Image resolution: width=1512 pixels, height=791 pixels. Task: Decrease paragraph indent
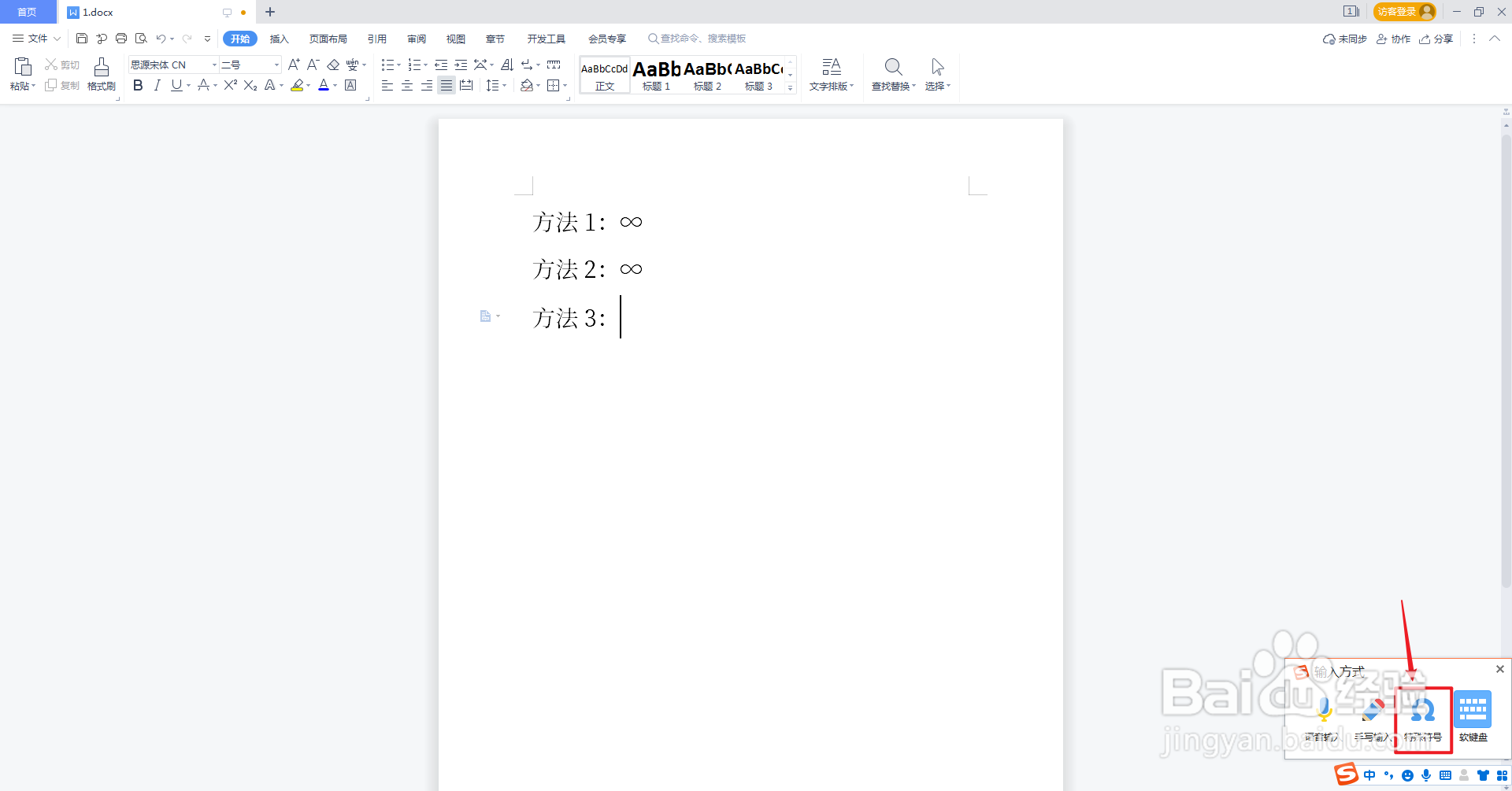441,65
